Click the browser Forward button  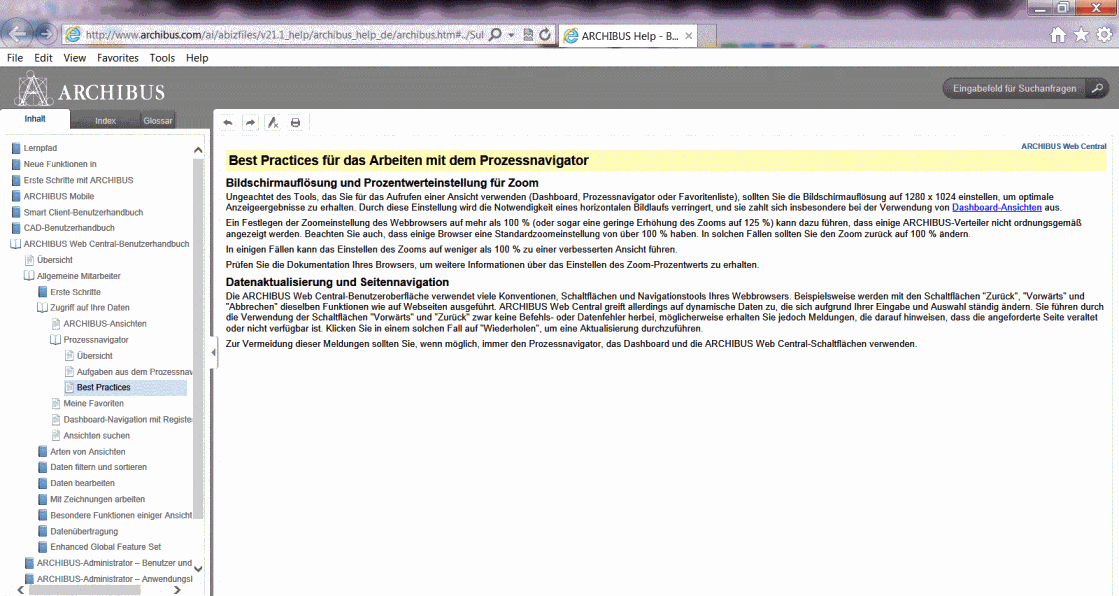(x=45, y=33)
